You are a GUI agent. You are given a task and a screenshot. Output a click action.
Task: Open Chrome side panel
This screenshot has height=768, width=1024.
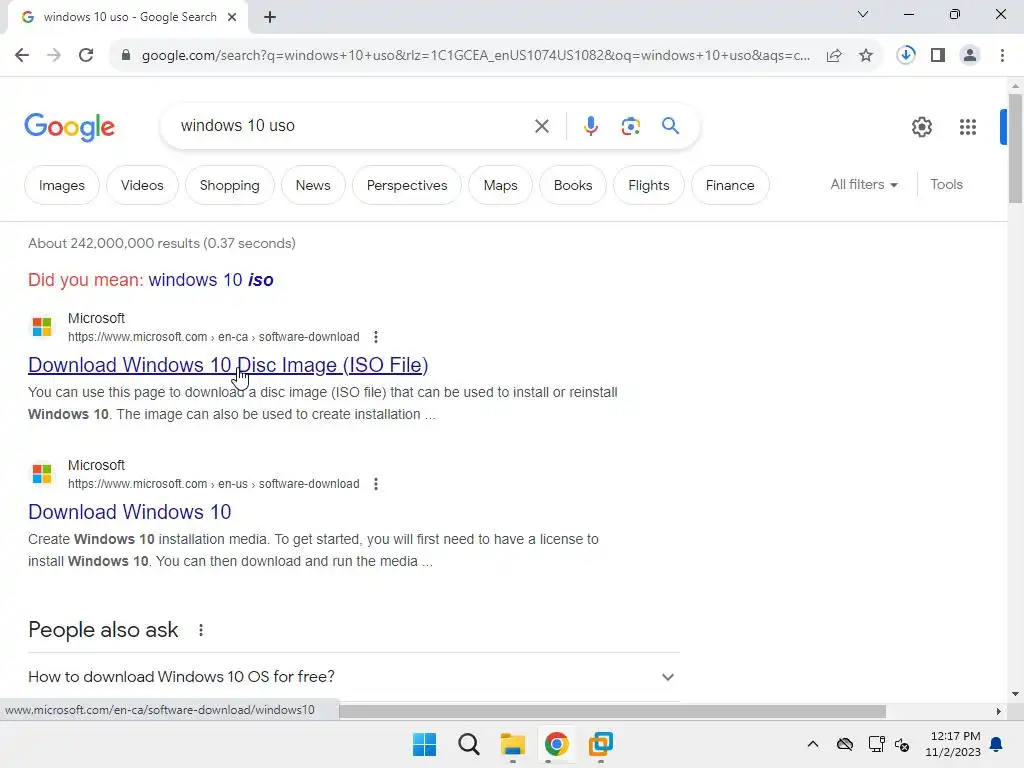[x=938, y=56]
